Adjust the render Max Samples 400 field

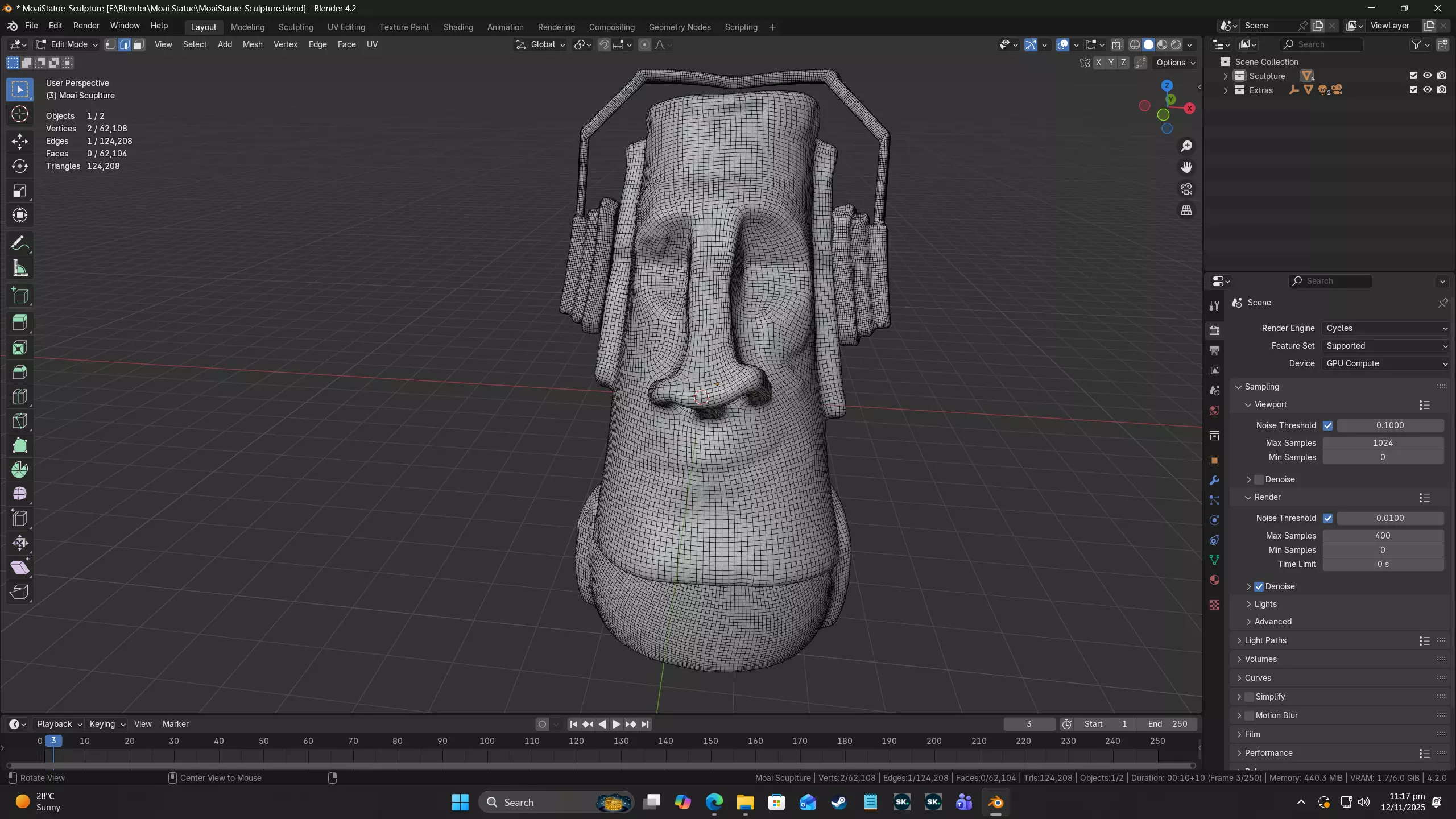tap(1383, 536)
